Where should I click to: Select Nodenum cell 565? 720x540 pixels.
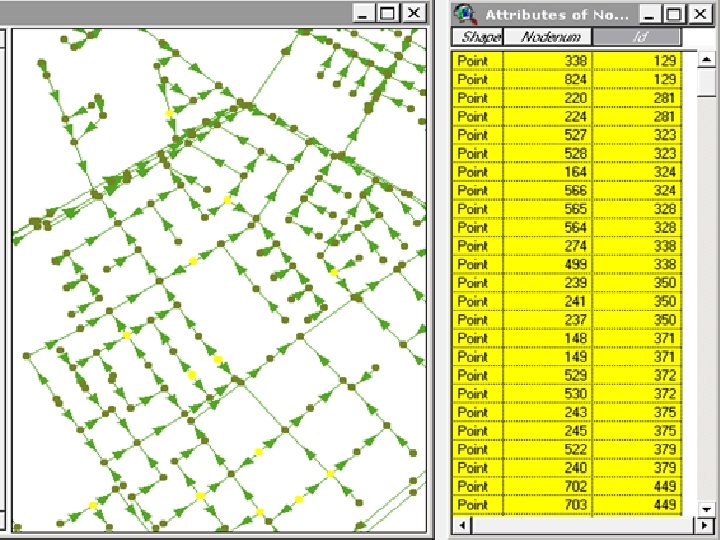(x=548, y=208)
